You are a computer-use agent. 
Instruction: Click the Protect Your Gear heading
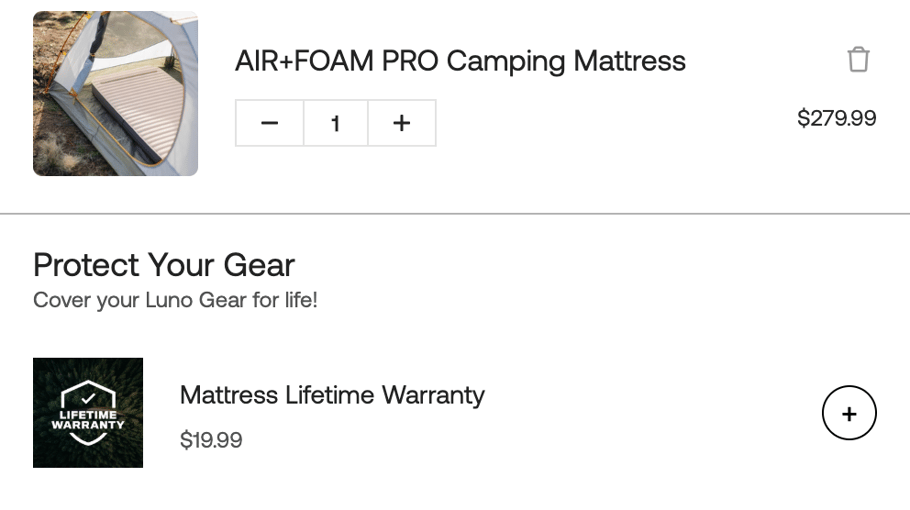(164, 265)
